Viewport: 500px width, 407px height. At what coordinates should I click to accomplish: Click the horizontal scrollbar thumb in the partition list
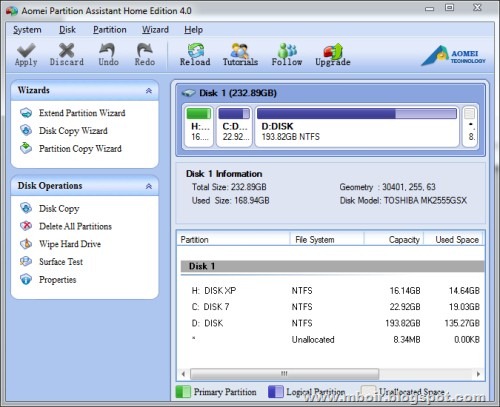click(x=284, y=374)
